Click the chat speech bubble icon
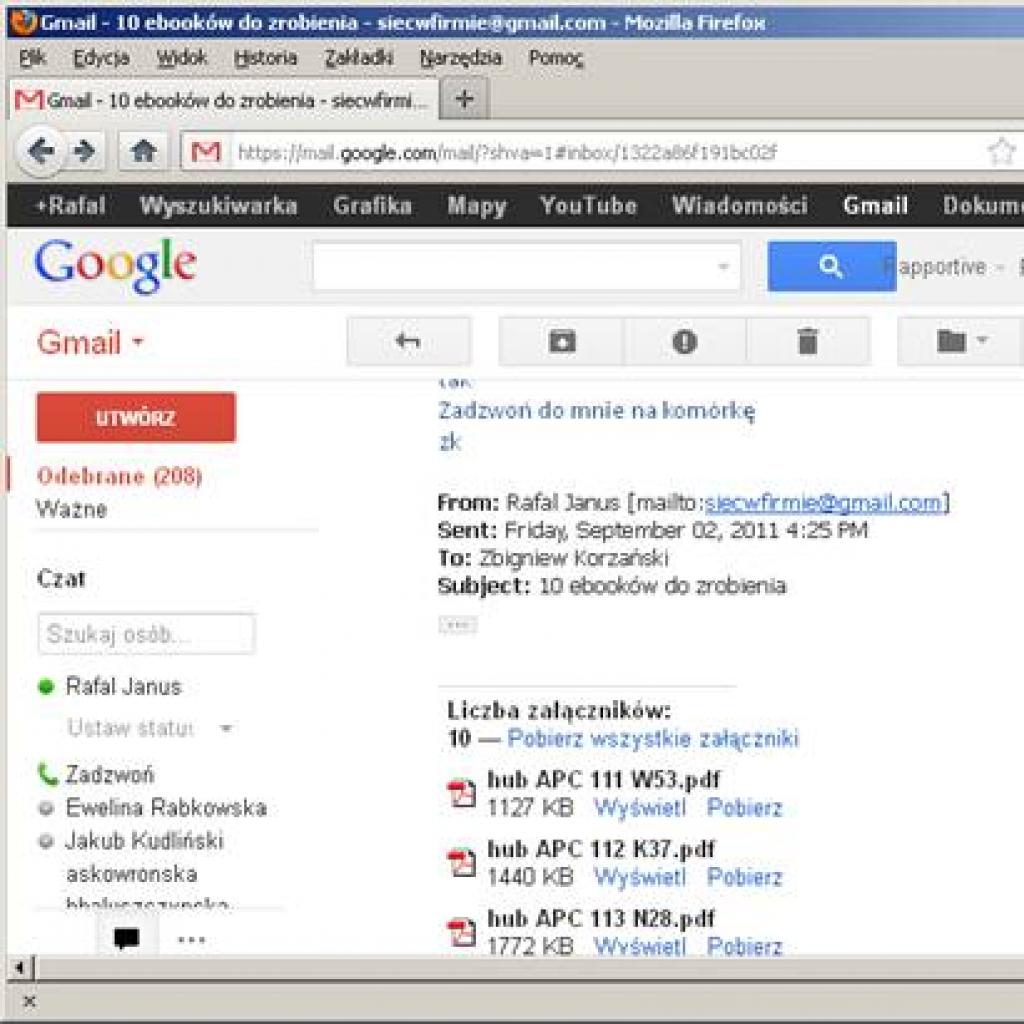Screen dimensions: 1024x1024 pyautogui.click(x=126, y=939)
